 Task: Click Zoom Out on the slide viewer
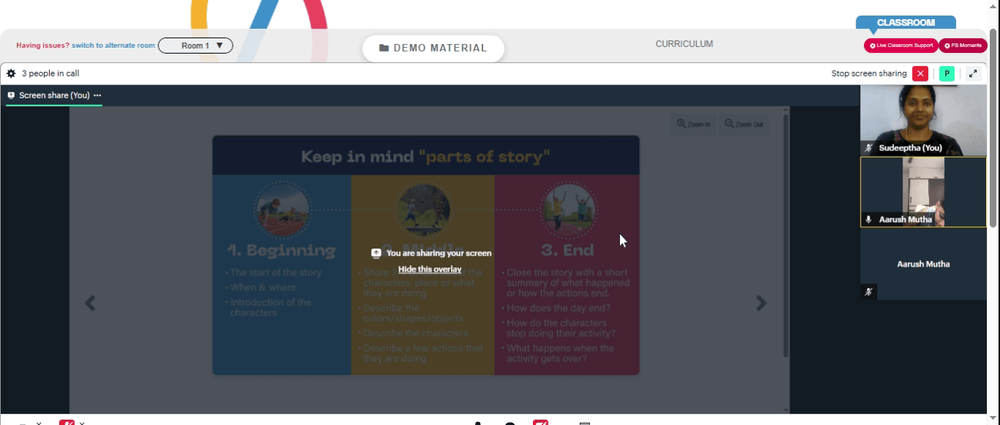click(x=744, y=124)
